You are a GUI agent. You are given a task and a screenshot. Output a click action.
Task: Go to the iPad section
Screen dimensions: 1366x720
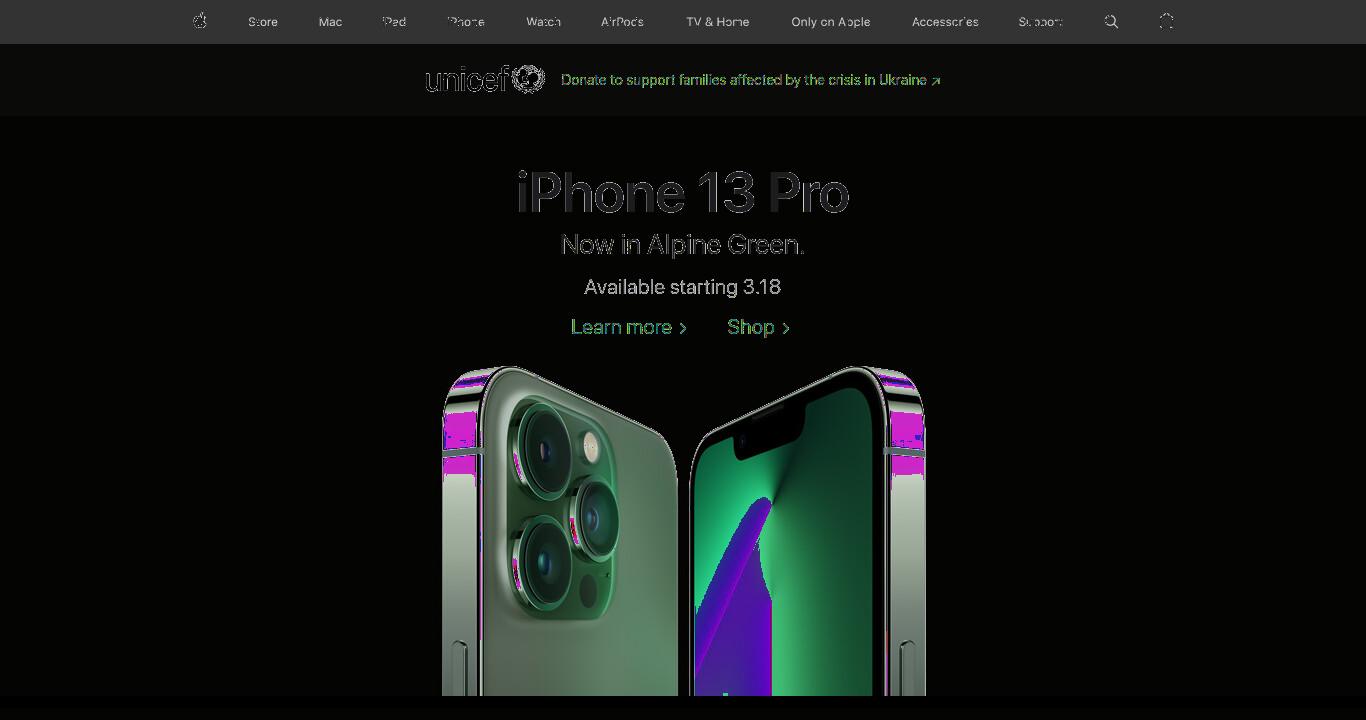pyautogui.click(x=394, y=22)
